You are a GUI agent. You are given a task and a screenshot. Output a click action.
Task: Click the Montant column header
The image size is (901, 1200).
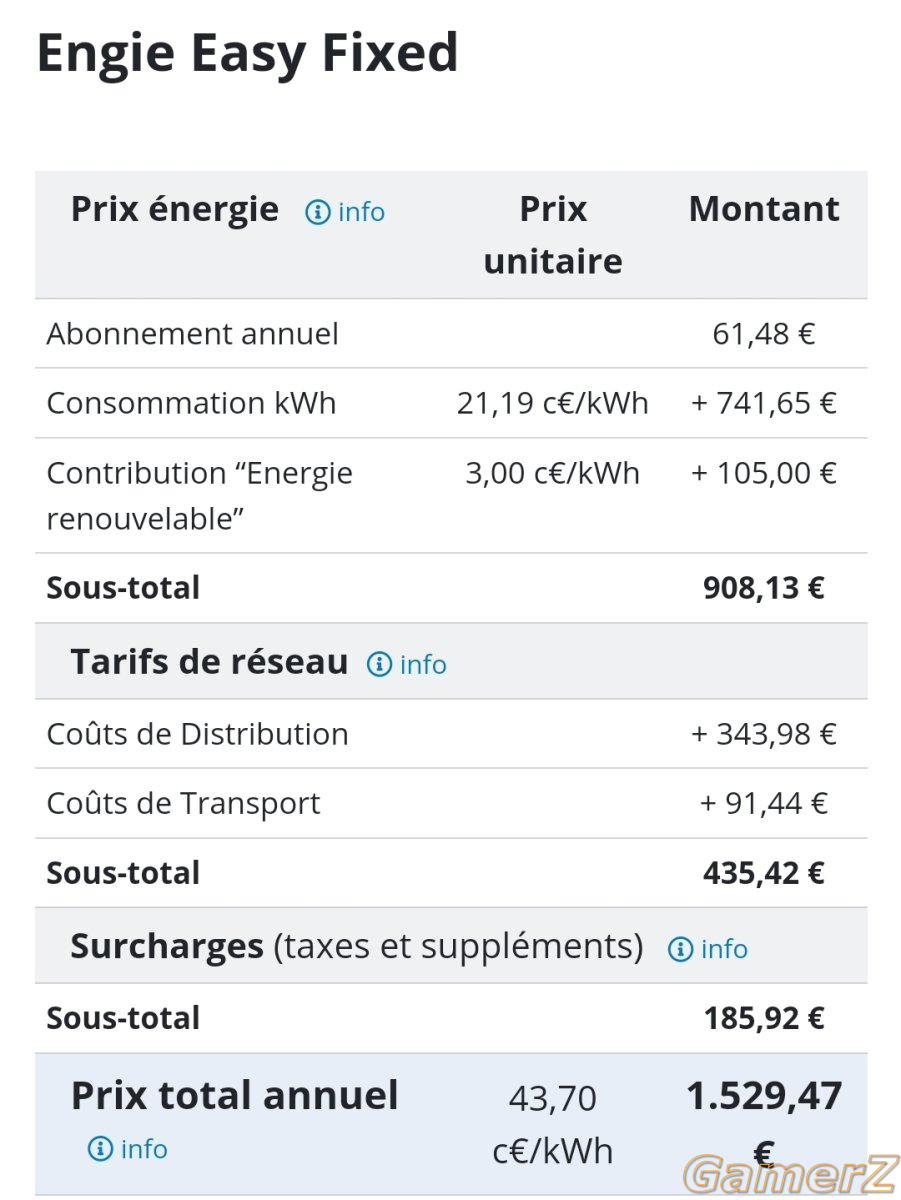point(764,209)
